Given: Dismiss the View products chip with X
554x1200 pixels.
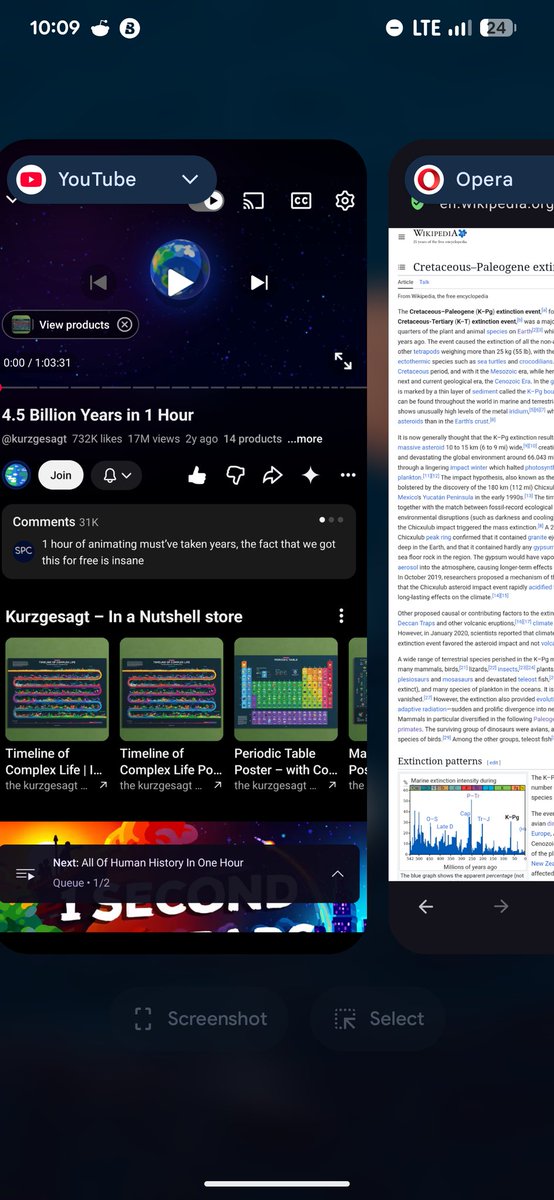Looking at the screenshot, I should click(x=124, y=325).
